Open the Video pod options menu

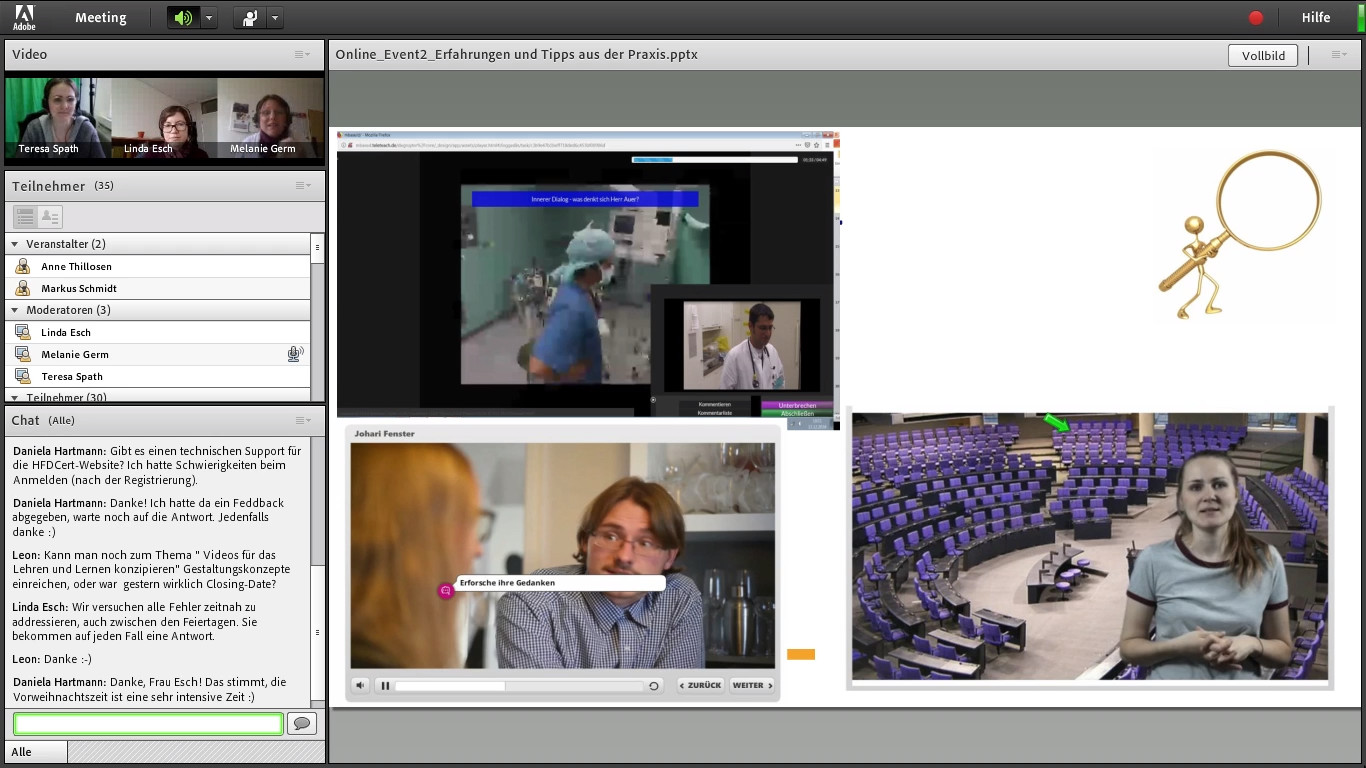[302, 54]
